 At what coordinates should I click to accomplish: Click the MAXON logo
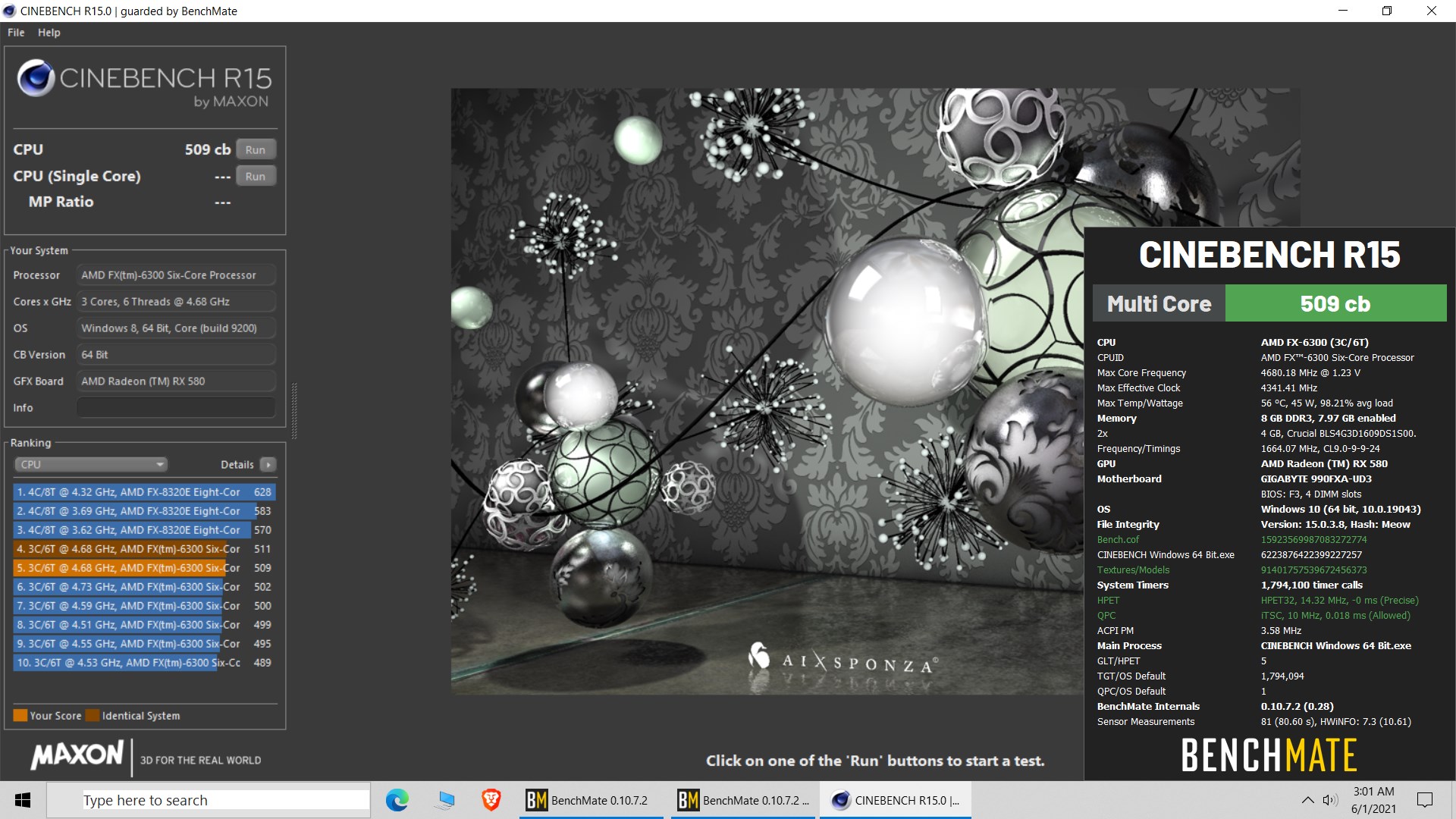pos(77,755)
